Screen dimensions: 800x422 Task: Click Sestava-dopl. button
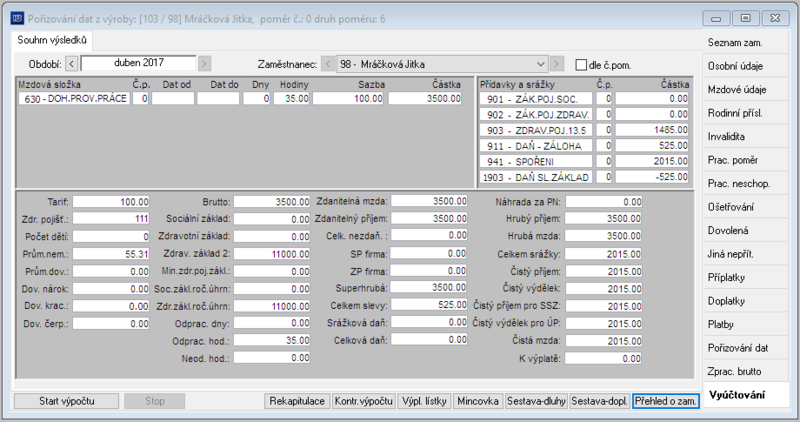pos(599,401)
